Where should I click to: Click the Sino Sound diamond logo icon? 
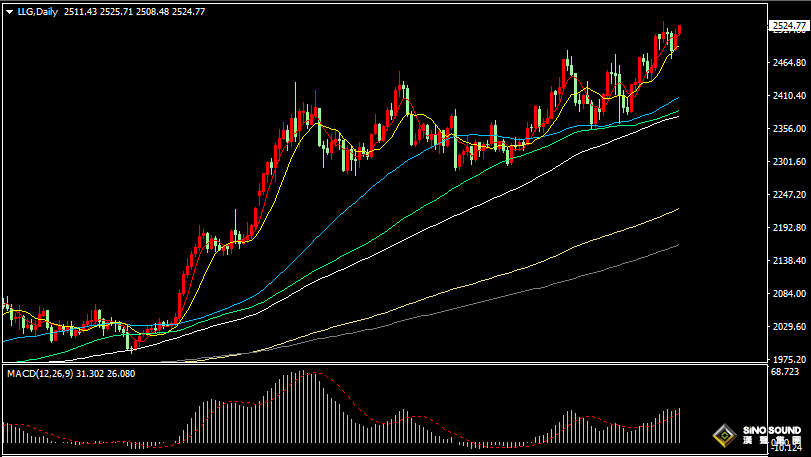pyautogui.click(x=722, y=435)
